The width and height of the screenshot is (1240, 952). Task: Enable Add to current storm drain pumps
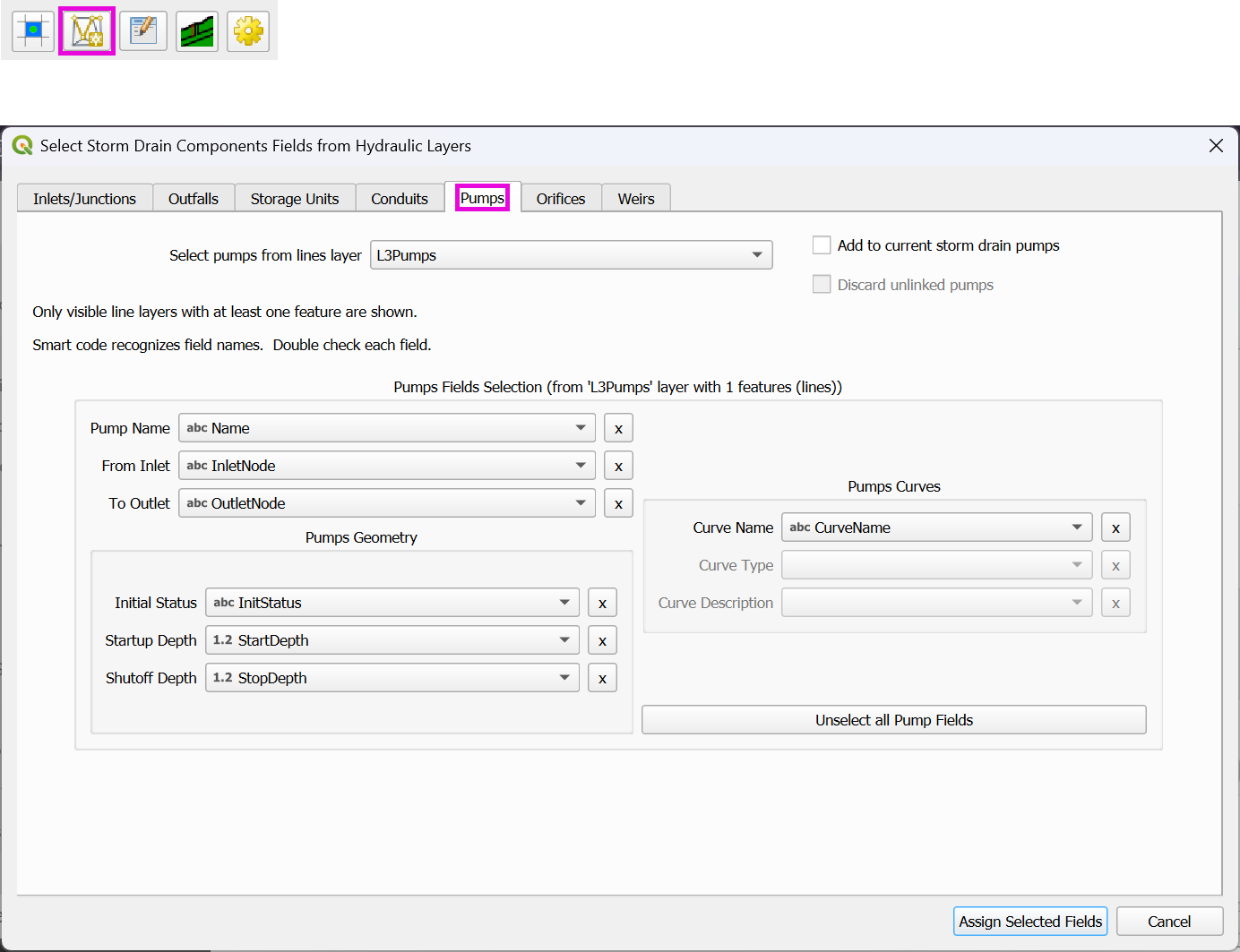click(x=822, y=245)
